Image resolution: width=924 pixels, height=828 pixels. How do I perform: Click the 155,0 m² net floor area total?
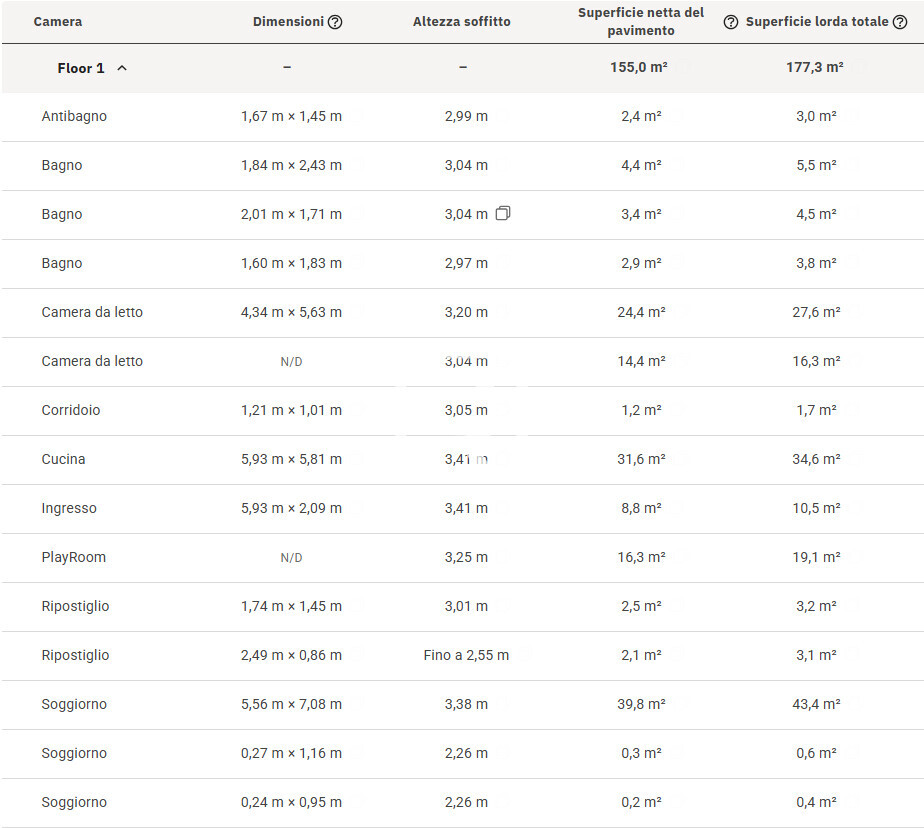pos(641,68)
